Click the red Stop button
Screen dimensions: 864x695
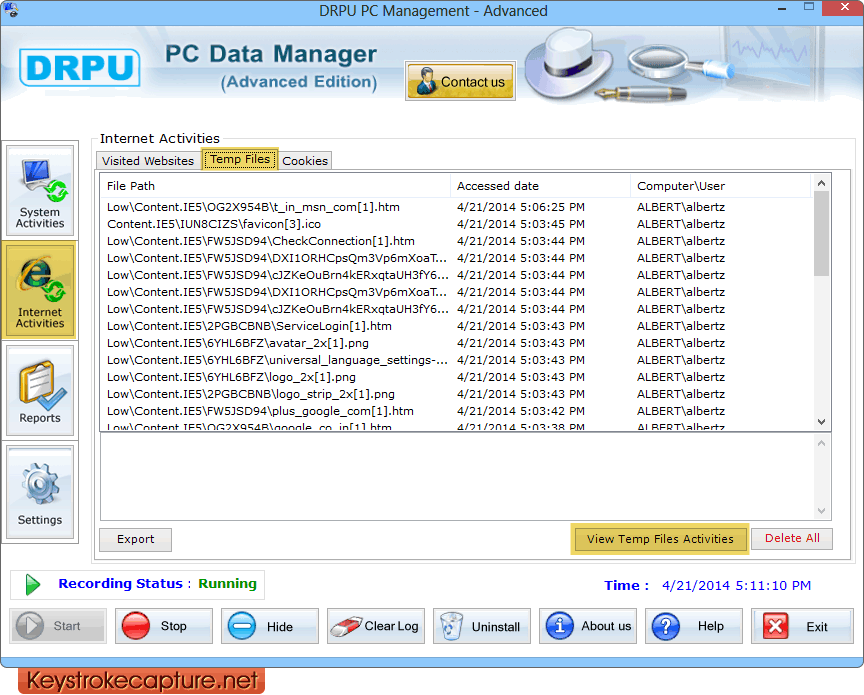click(x=164, y=626)
